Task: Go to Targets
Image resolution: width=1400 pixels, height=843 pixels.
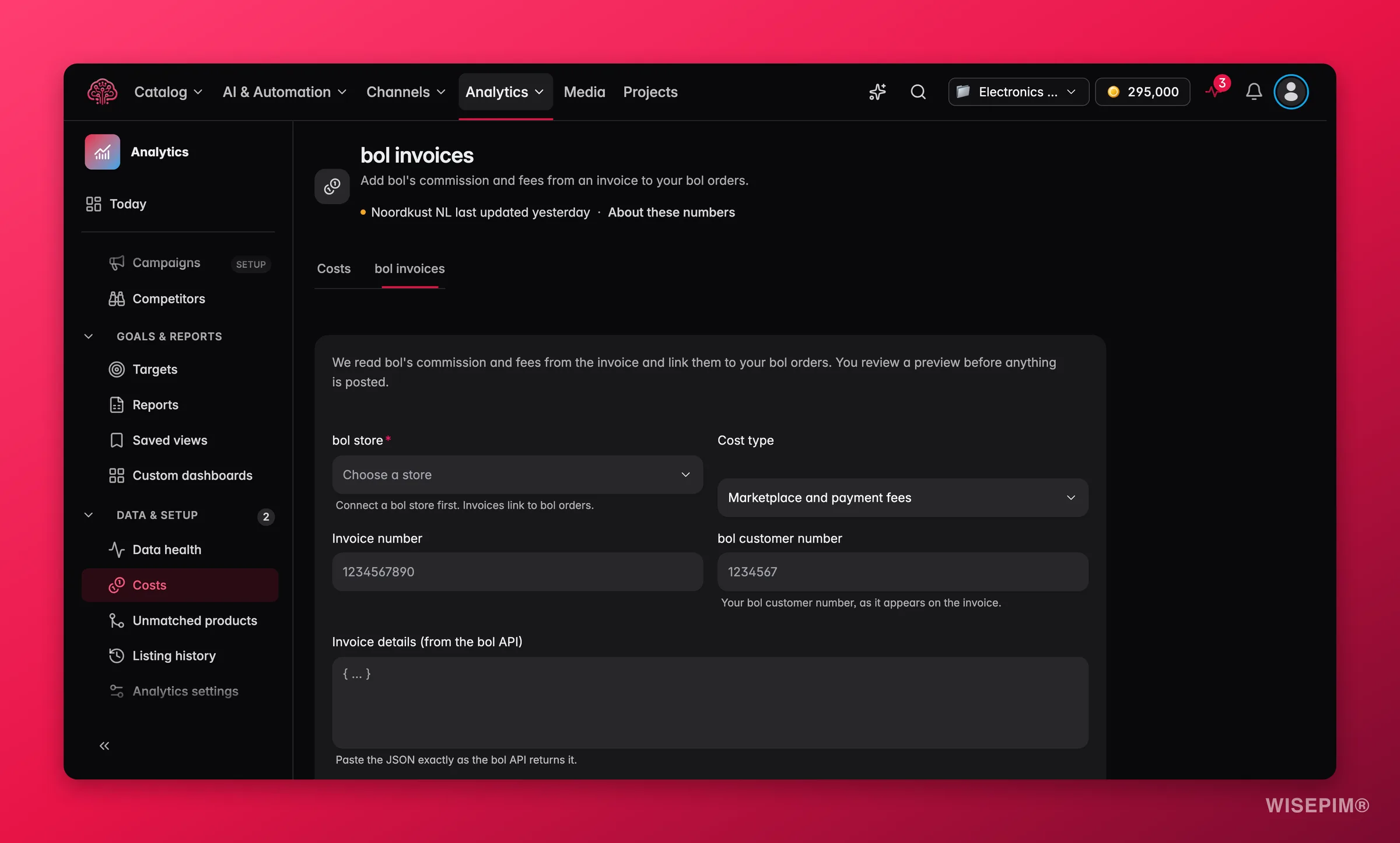Action: coord(180,369)
